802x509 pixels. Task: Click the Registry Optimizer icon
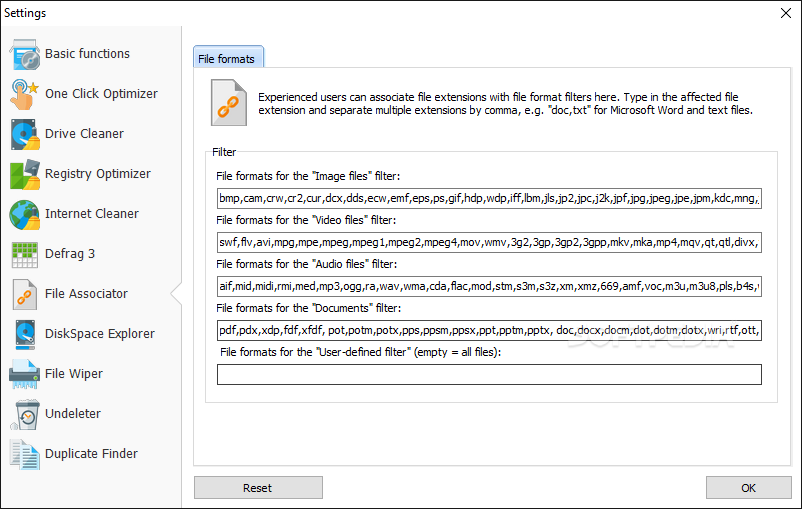click(25, 174)
